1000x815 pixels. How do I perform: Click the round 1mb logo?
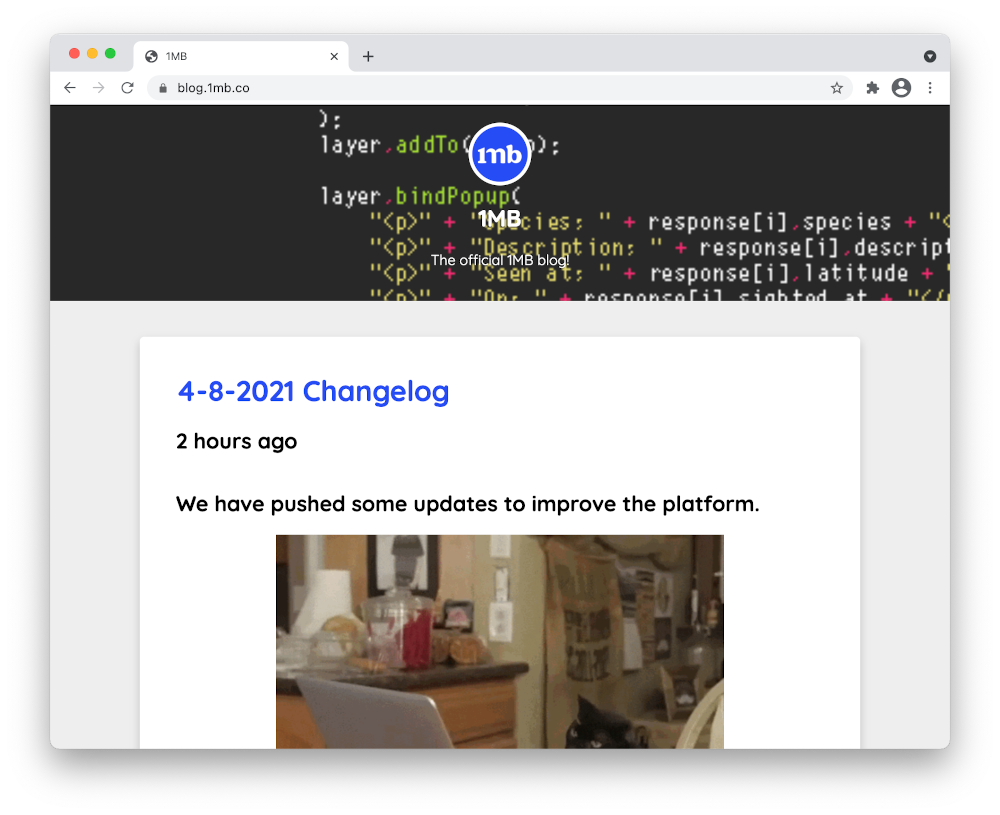tap(499, 154)
